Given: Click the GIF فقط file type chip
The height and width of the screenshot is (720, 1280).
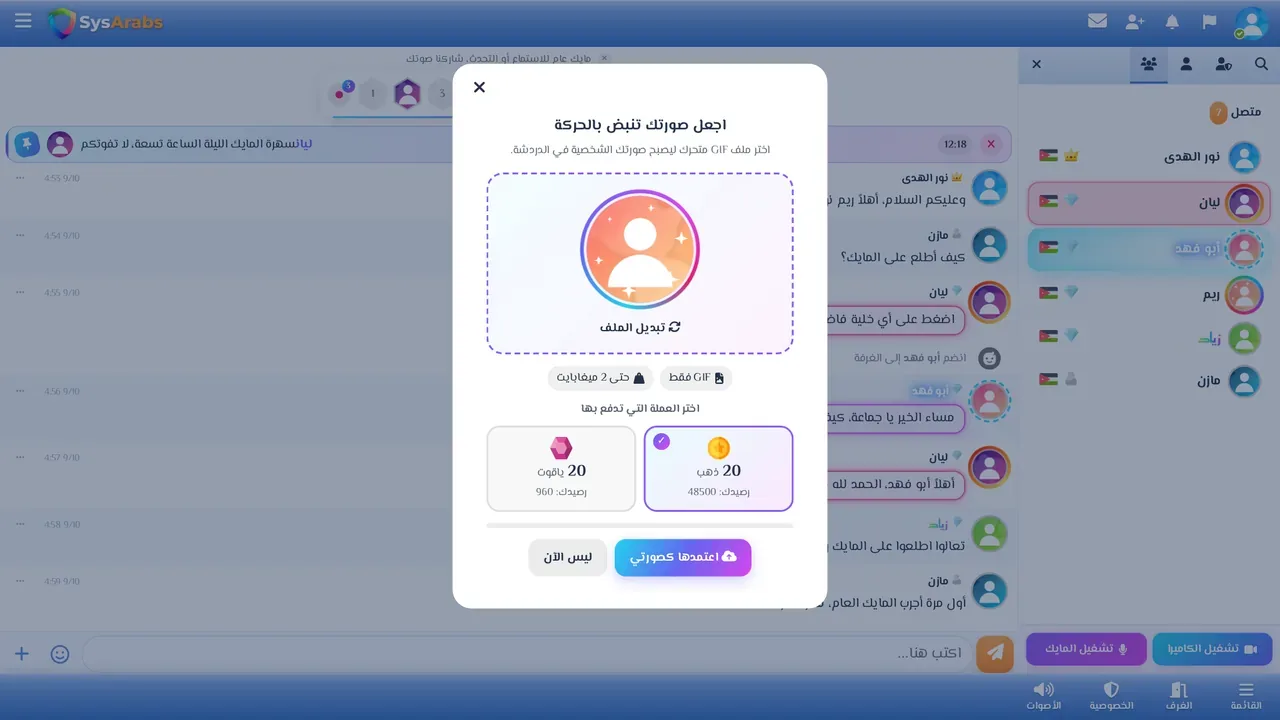Looking at the screenshot, I should click(x=696, y=378).
